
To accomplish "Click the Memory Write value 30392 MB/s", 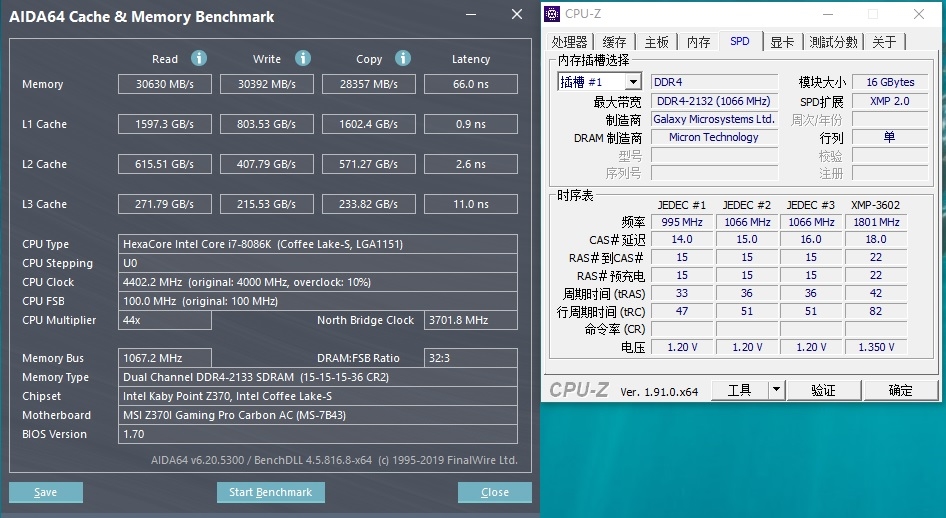I will click(x=267, y=84).
